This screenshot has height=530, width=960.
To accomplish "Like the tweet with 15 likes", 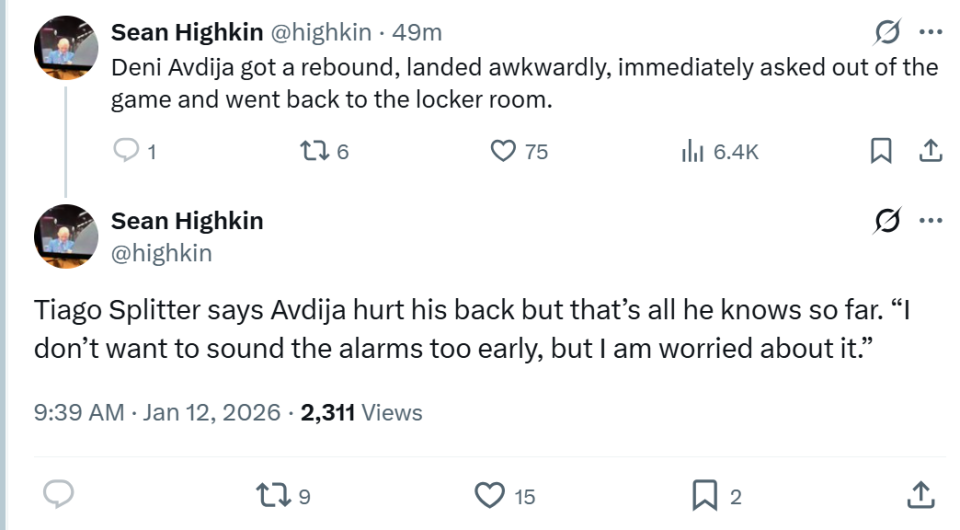I will point(489,493).
